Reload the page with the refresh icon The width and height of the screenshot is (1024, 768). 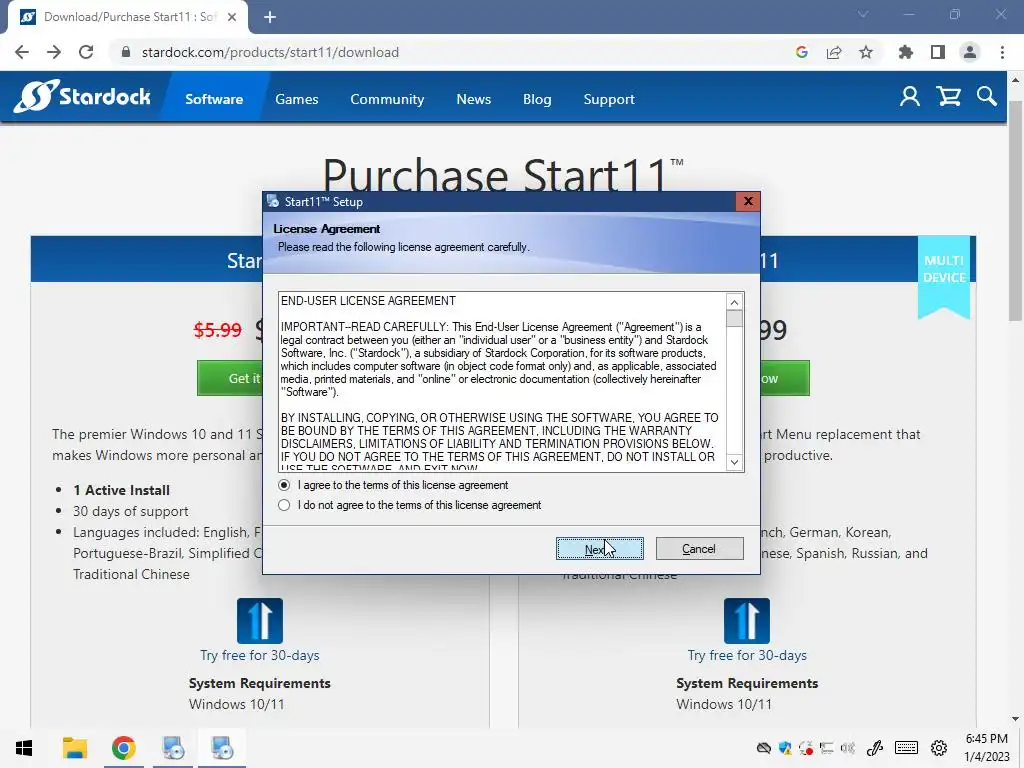[86, 52]
